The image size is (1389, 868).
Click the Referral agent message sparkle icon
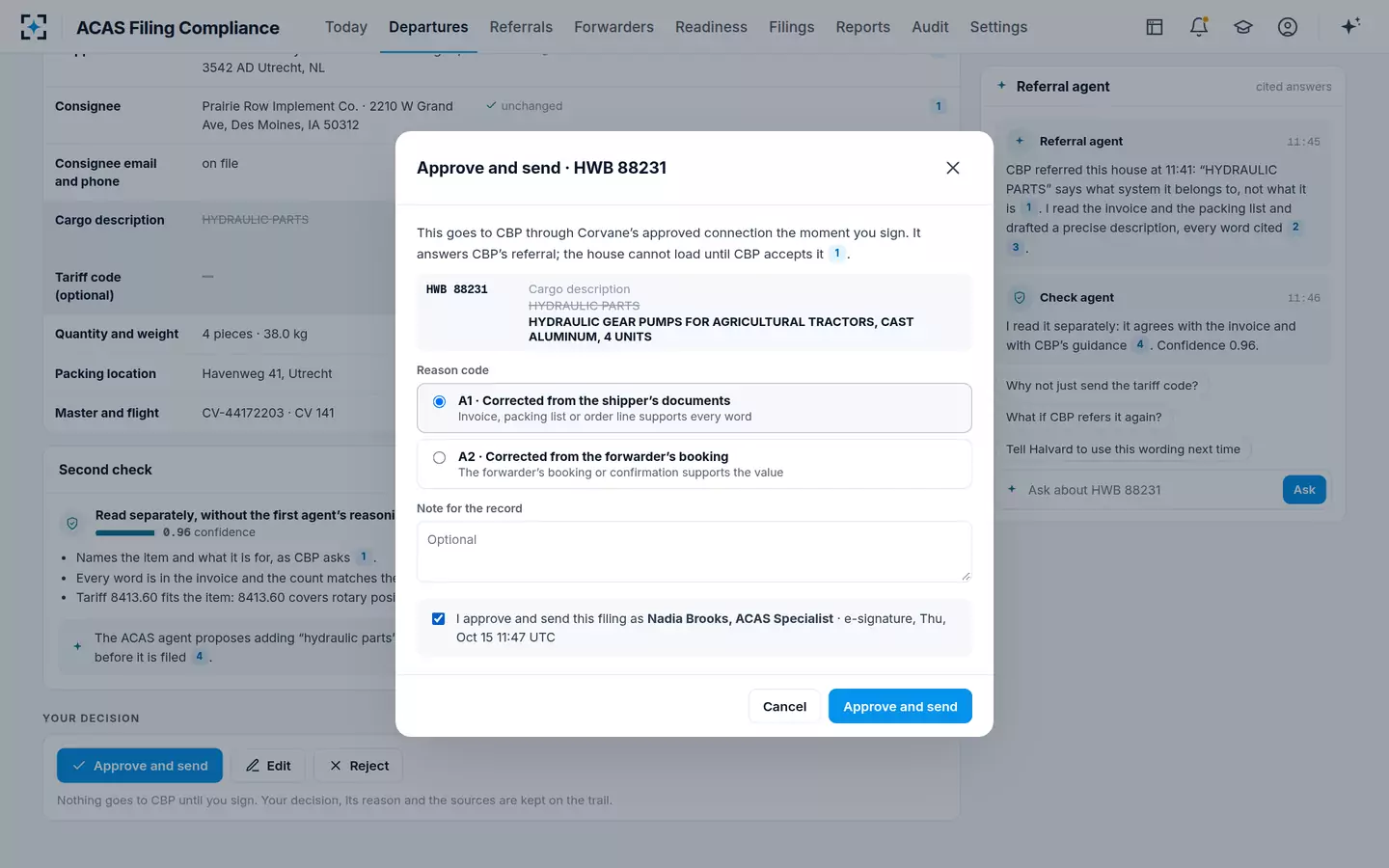click(1020, 141)
